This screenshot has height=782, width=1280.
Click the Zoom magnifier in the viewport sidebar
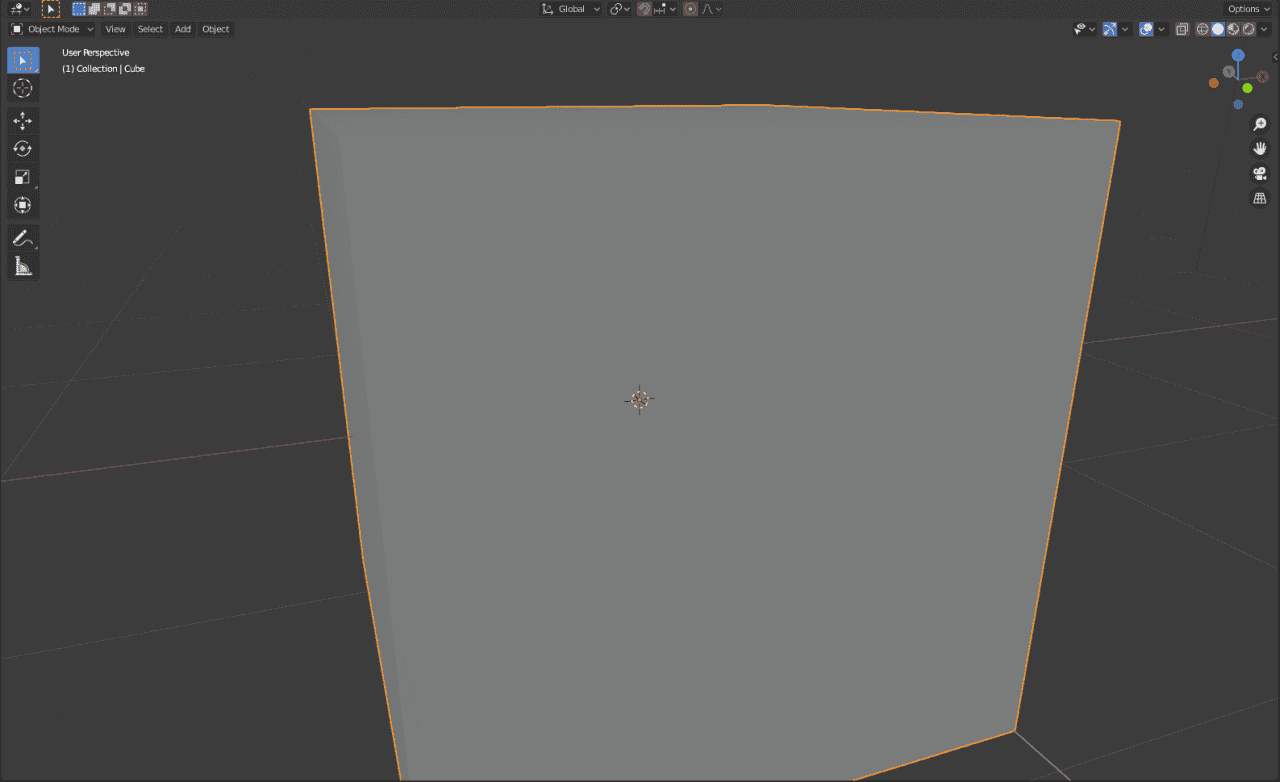tap(1259, 123)
